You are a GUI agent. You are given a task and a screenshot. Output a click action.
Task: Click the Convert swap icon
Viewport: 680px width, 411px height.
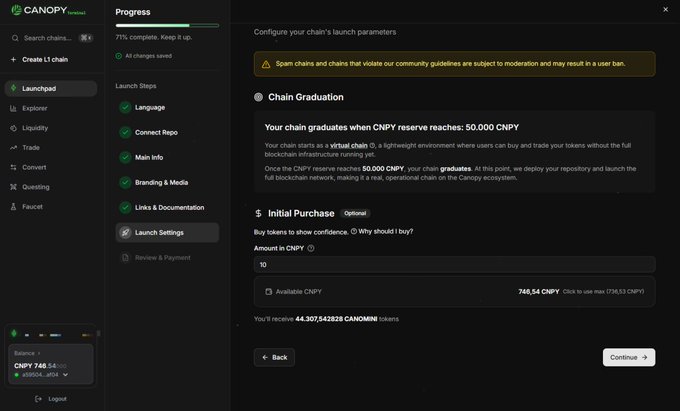[x=13, y=167]
